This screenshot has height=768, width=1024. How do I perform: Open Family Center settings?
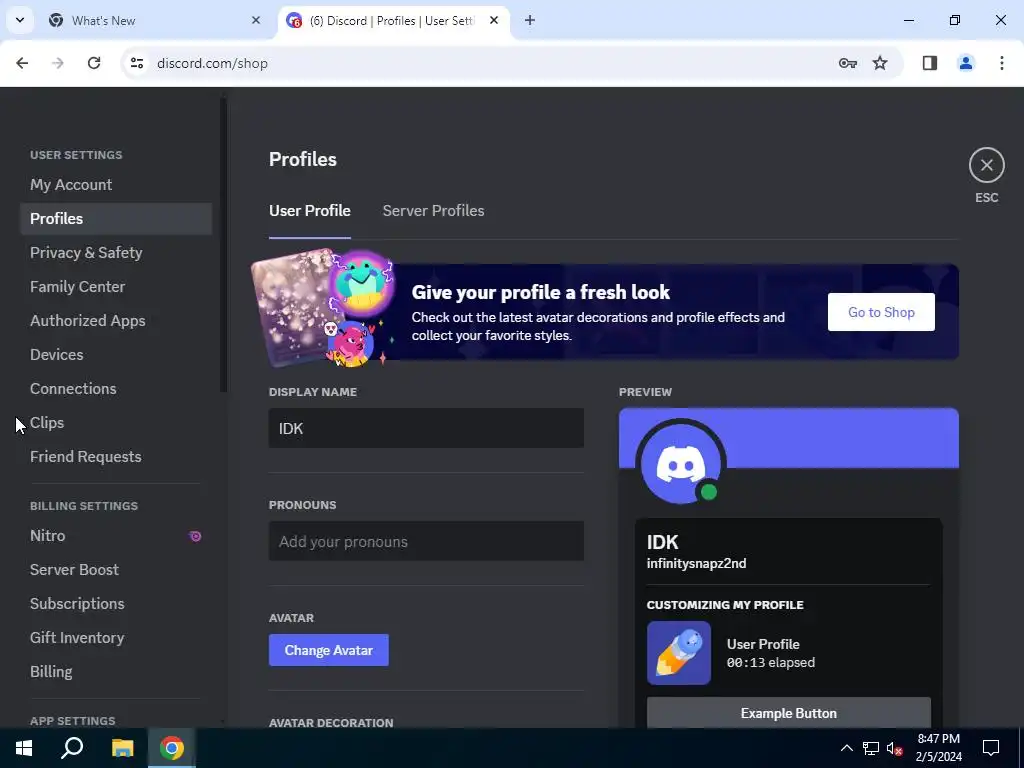tap(116, 287)
